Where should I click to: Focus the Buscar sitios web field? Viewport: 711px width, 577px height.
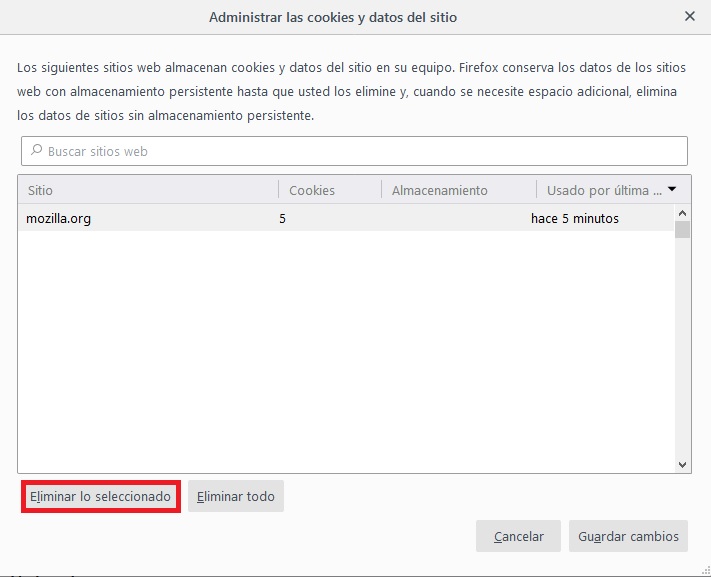(354, 151)
